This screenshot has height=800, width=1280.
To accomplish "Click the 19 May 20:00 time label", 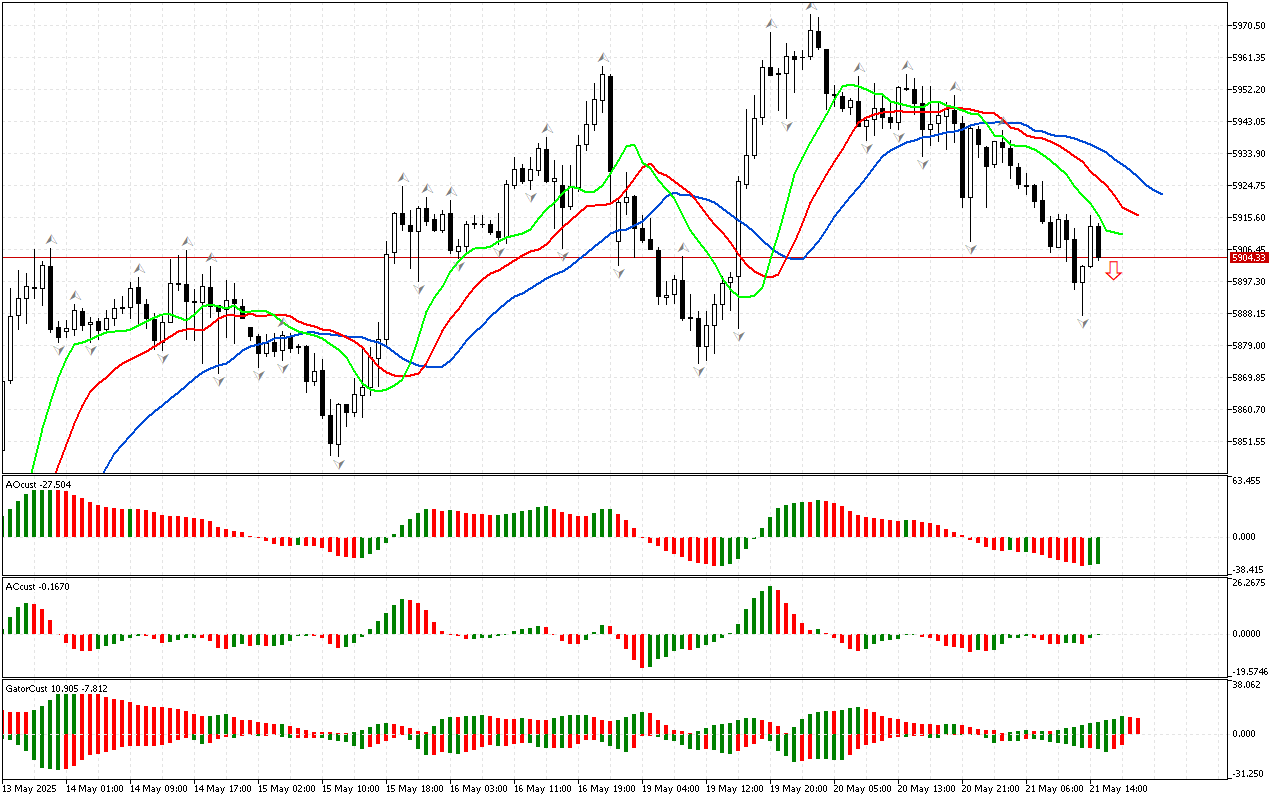I will (797, 788).
